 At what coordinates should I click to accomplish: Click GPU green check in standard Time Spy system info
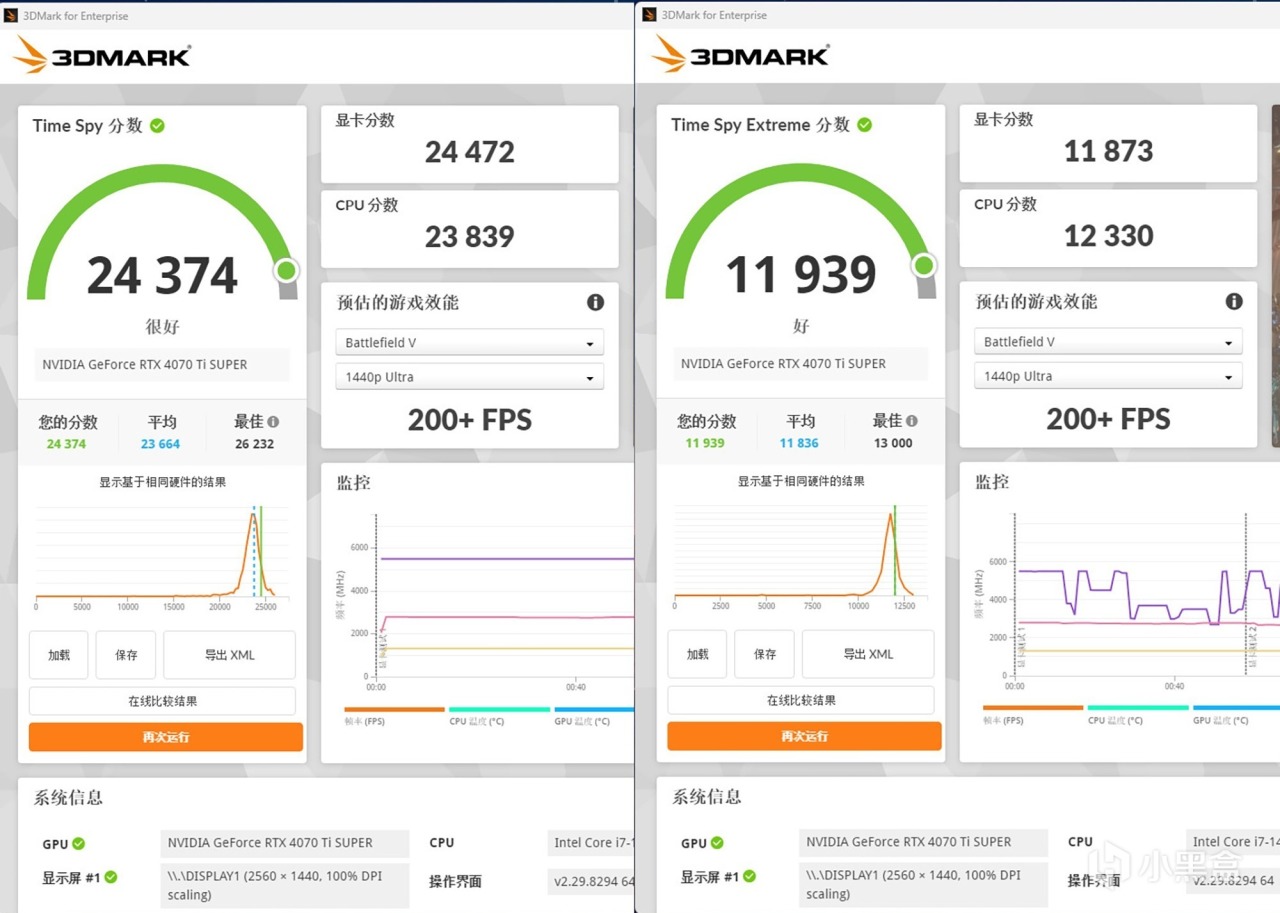point(79,843)
